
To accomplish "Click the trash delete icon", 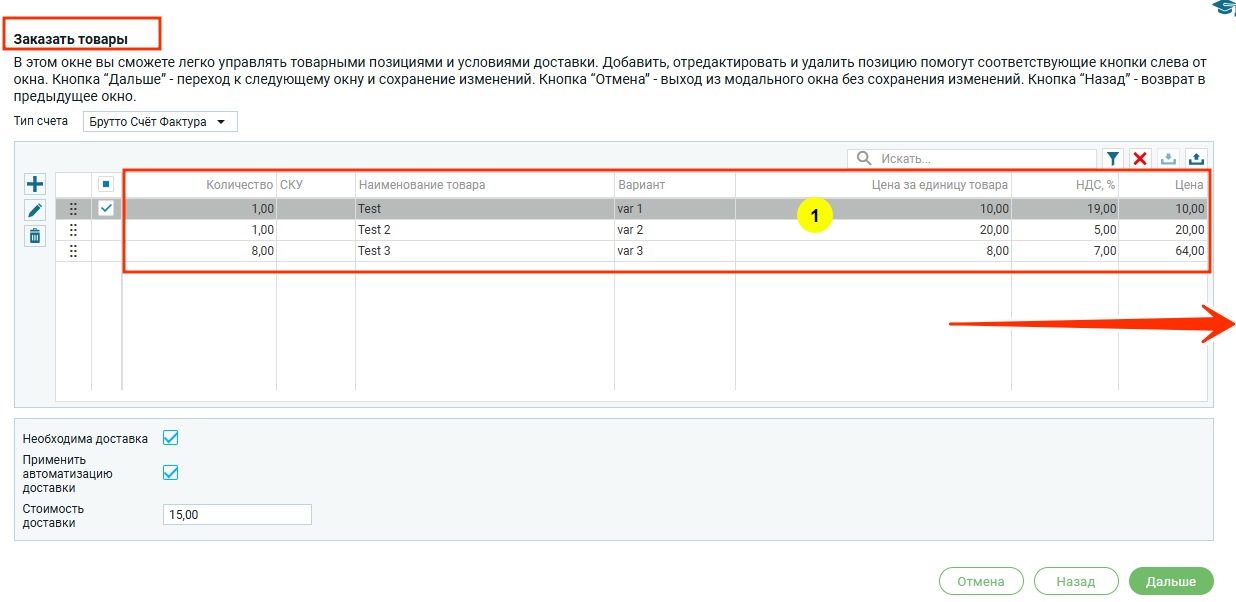I will [x=35, y=236].
